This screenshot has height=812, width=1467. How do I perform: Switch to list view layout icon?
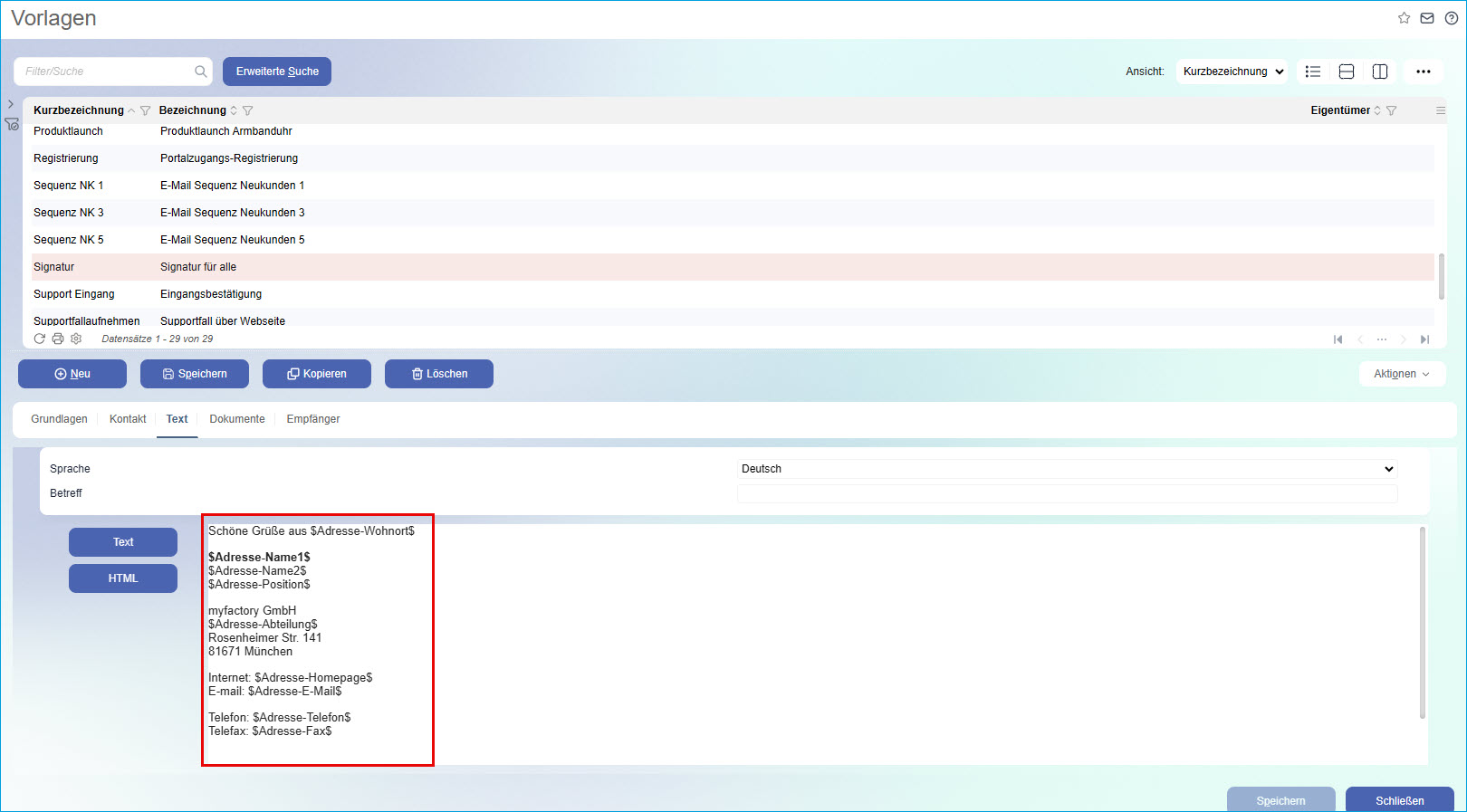1313,72
